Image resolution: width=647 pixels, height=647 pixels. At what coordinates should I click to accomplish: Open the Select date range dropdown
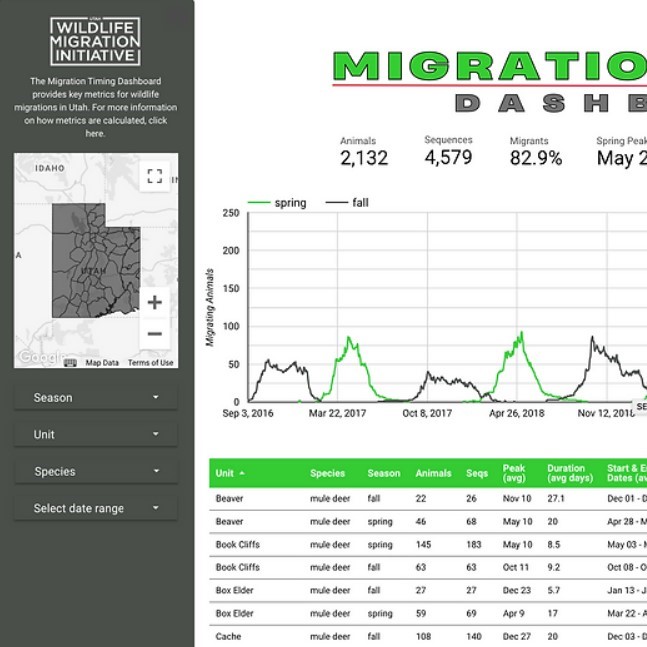[x=96, y=508]
